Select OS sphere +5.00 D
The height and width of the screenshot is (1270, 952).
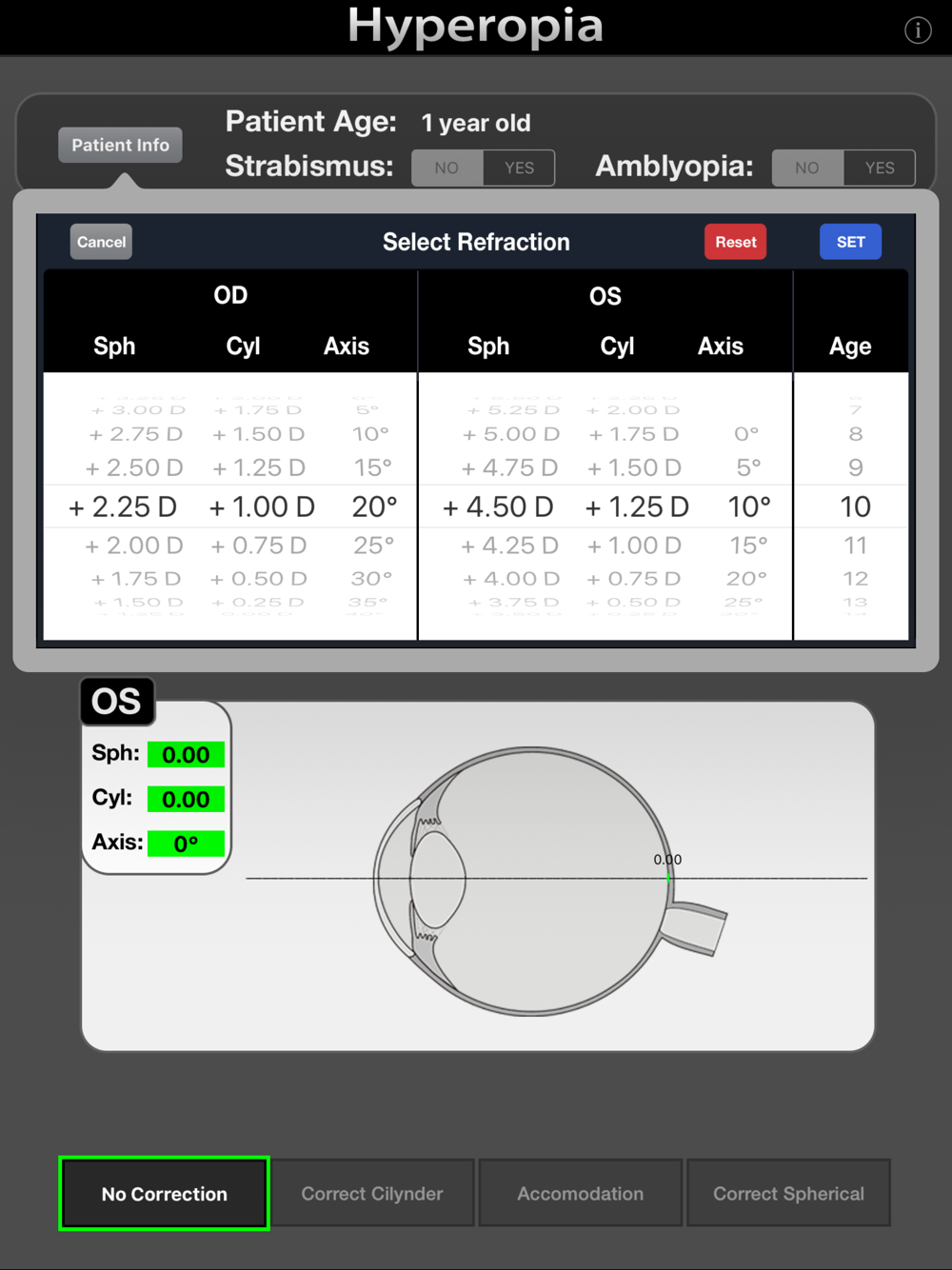click(x=510, y=434)
